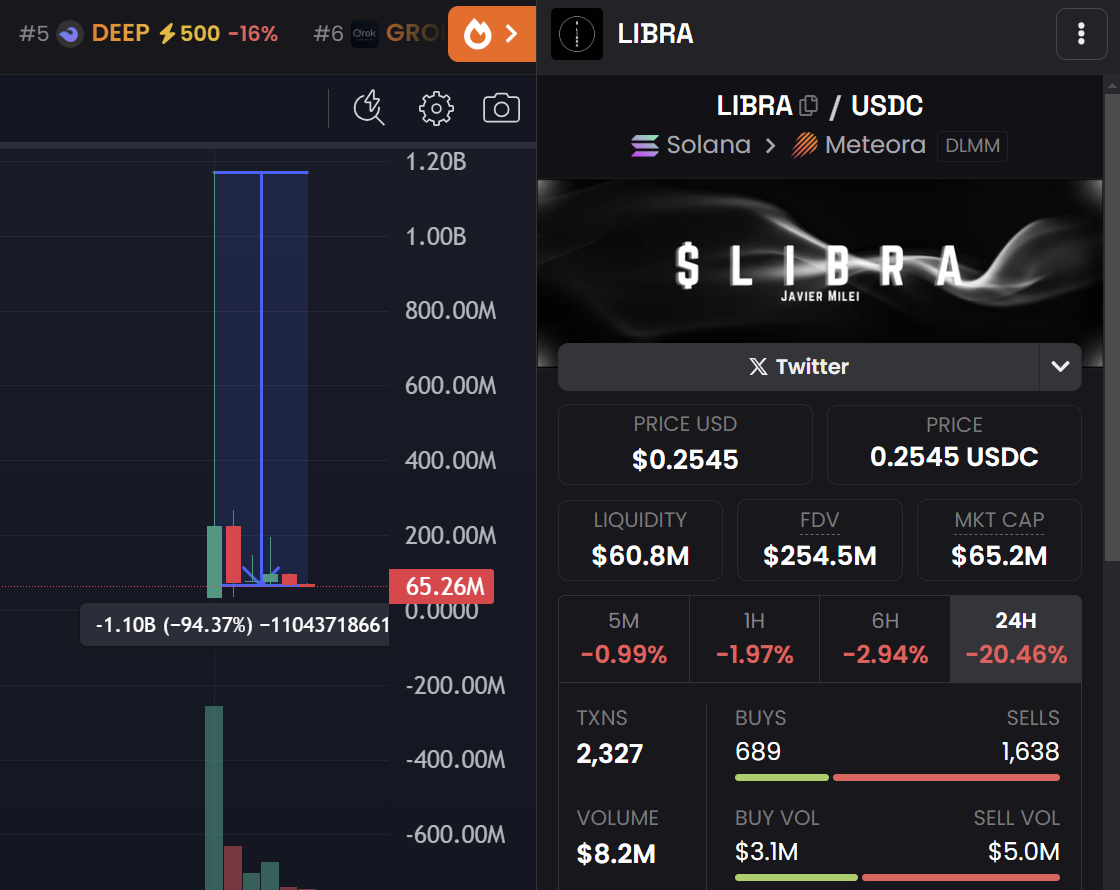The height and width of the screenshot is (890, 1120).
Task: Select the 6H timeframe tab
Action: (x=885, y=639)
